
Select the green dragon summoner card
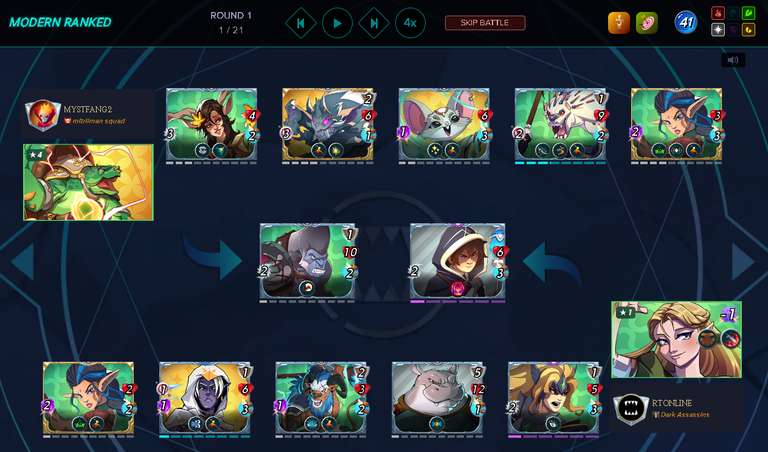pyautogui.click(x=88, y=182)
